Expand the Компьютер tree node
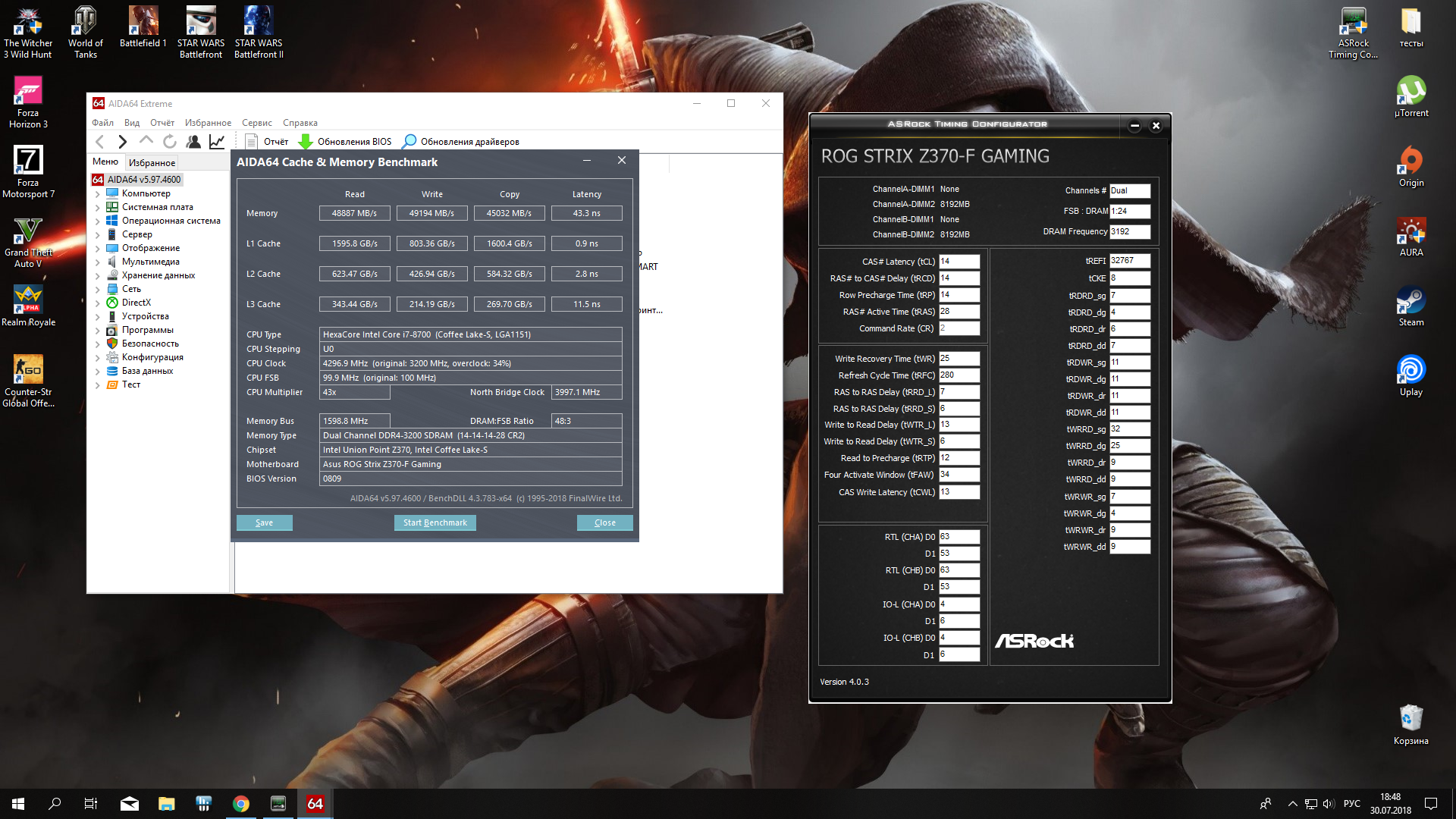 click(97, 194)
